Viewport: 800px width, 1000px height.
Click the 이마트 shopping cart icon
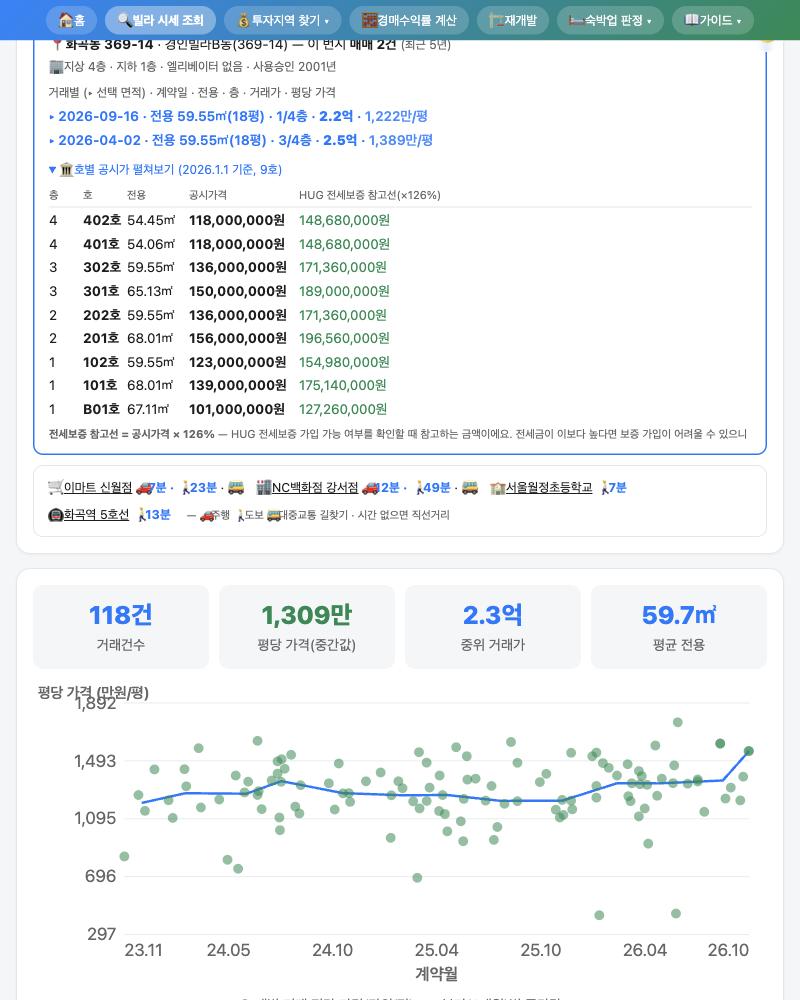pos(56,488)
